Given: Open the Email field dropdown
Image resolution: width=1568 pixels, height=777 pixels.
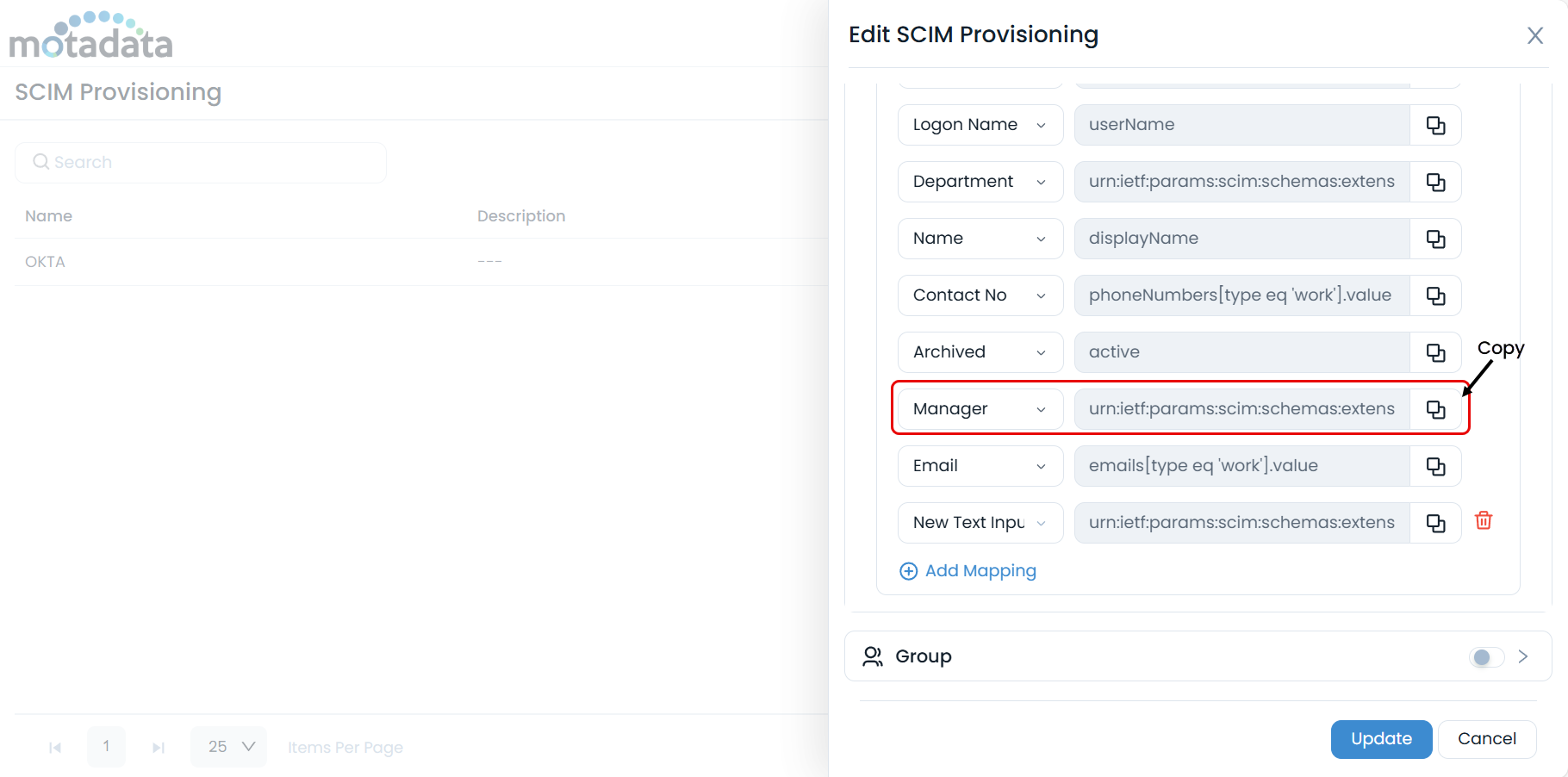Looking at the screenshot, I should [x=980, y=466].
